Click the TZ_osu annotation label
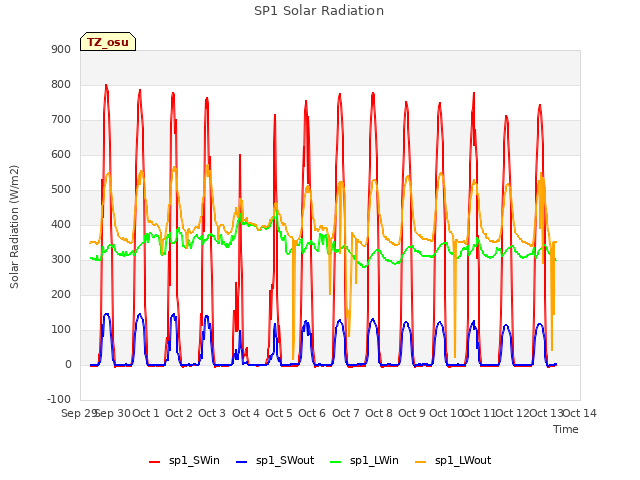This screenshot has width=640, height=480. point(108,42)
